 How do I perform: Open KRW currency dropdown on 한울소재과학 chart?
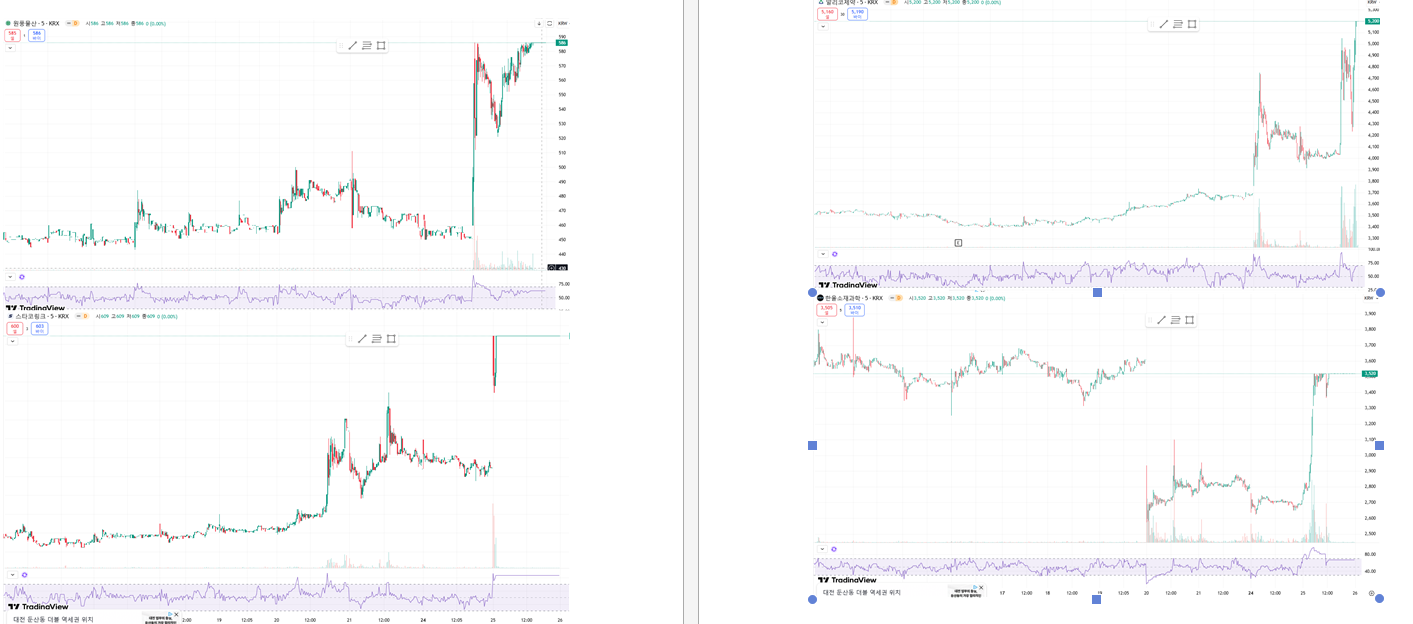coord(1369,298)
